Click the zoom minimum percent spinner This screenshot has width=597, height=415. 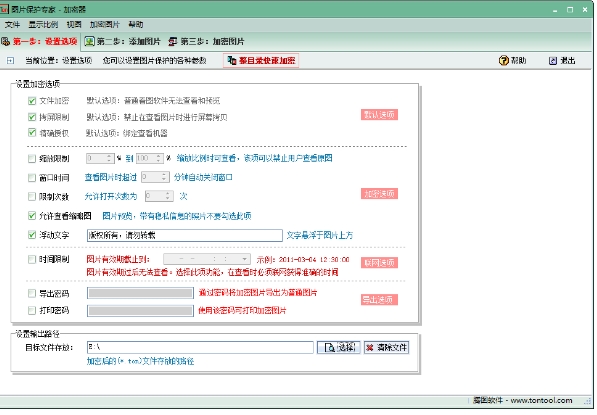(x=100, y=158)
